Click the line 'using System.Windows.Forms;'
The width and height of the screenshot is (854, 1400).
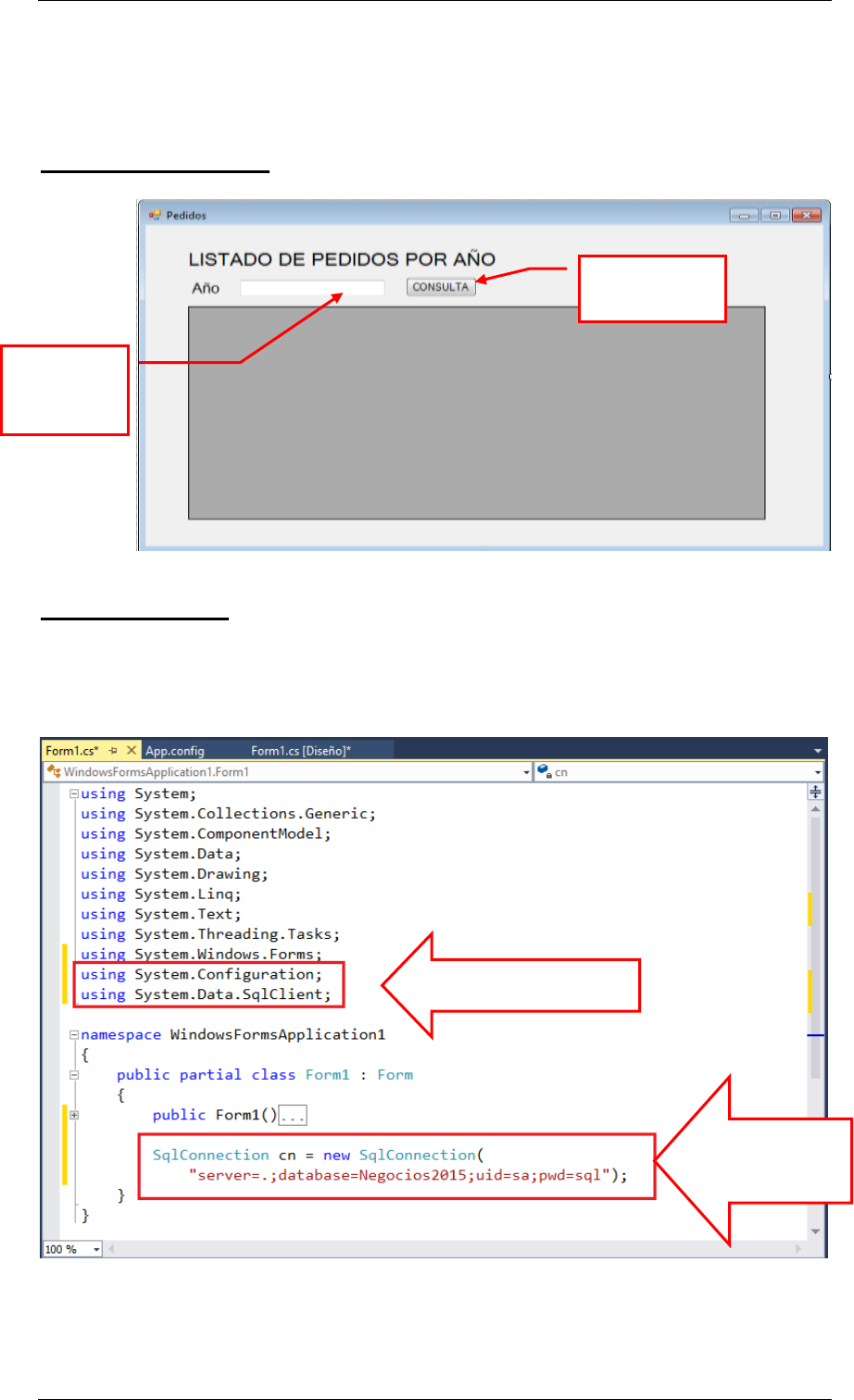(x=201, y=954)
